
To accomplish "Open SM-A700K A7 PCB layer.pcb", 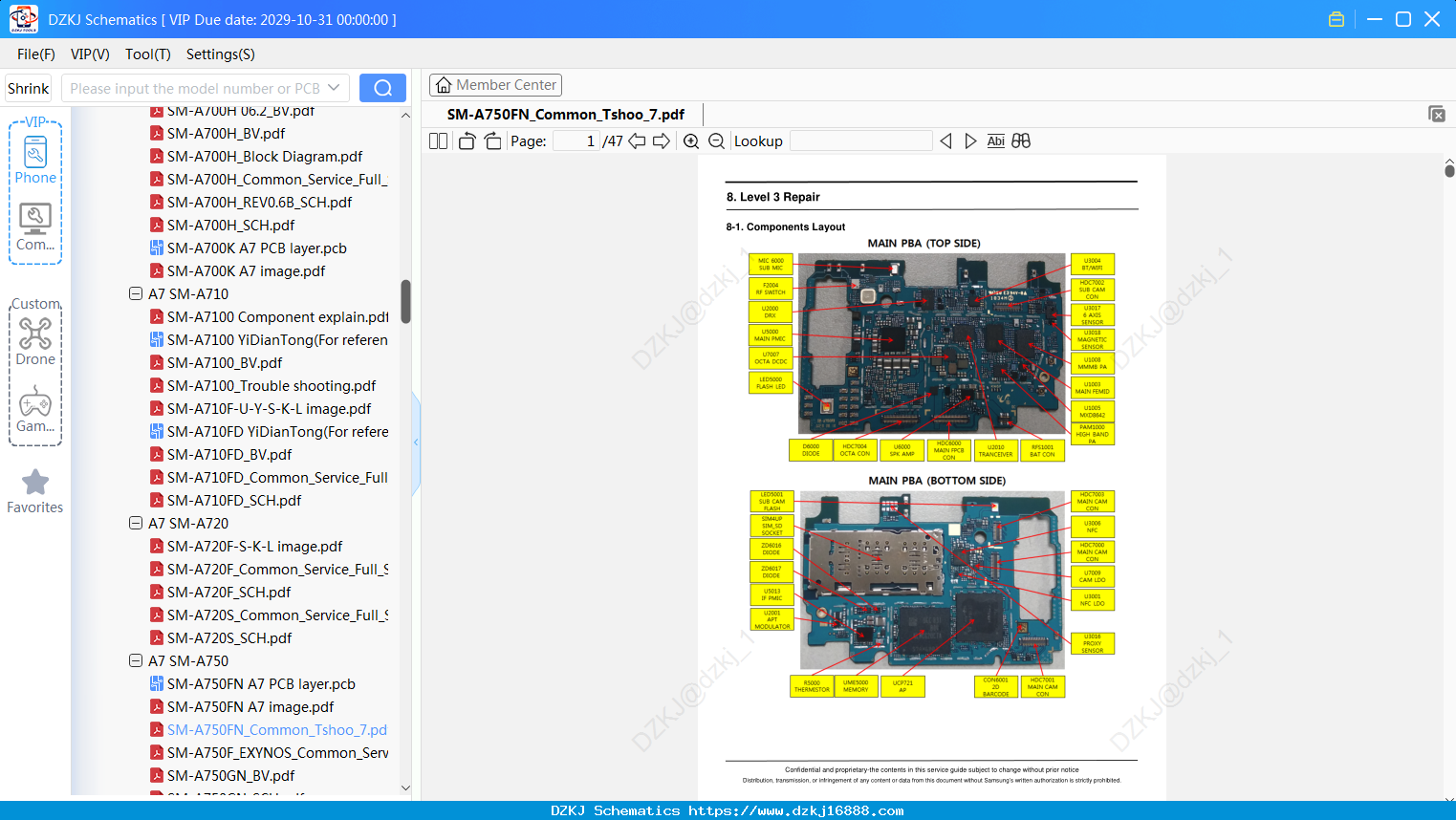I will (257, 248).
